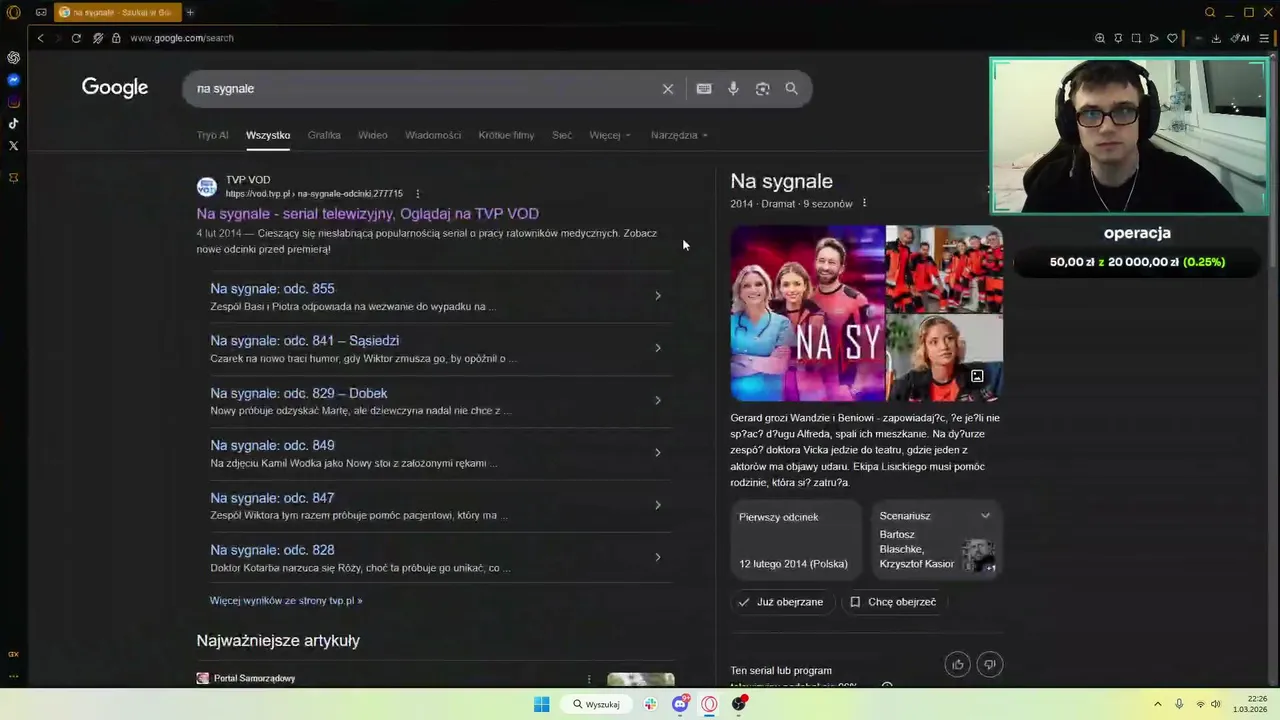Start voice search with the microphone
This screenshot has width=1280, height=720.
coord(733,89)
